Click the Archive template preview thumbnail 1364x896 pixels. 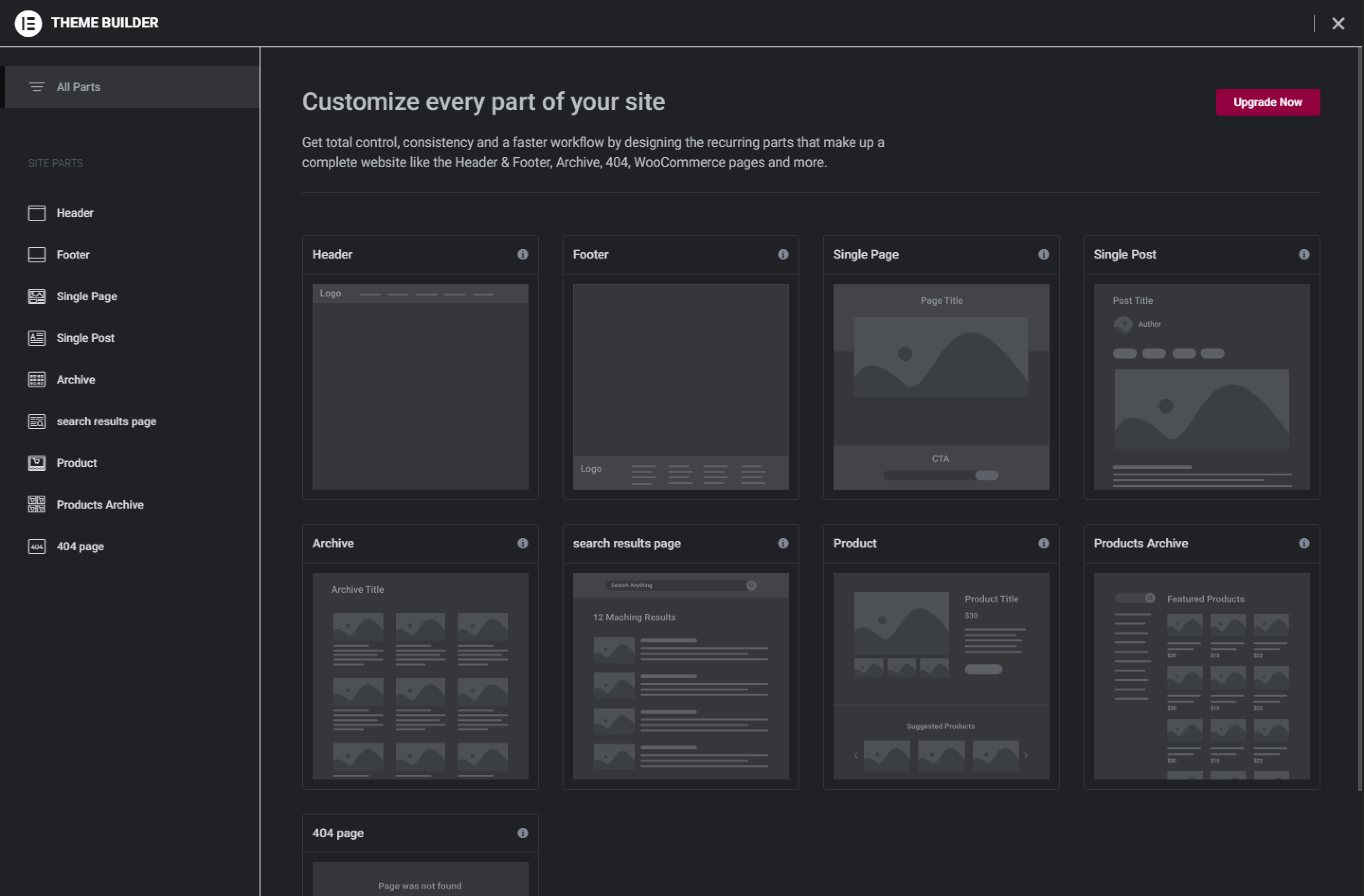420,676
